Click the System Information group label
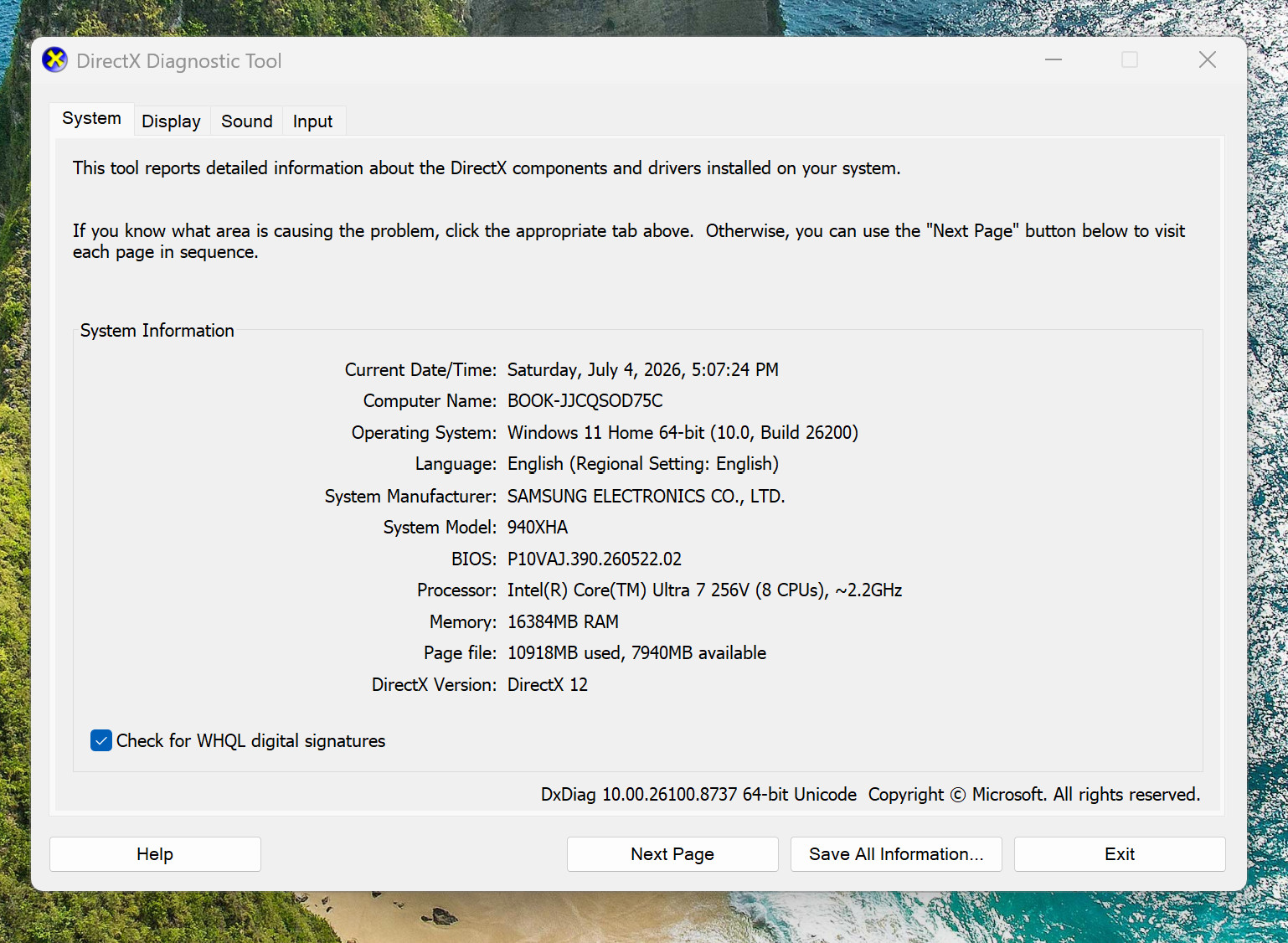Image resolution: width=1288 pixels, height=943 pixels. click(157, 331)
